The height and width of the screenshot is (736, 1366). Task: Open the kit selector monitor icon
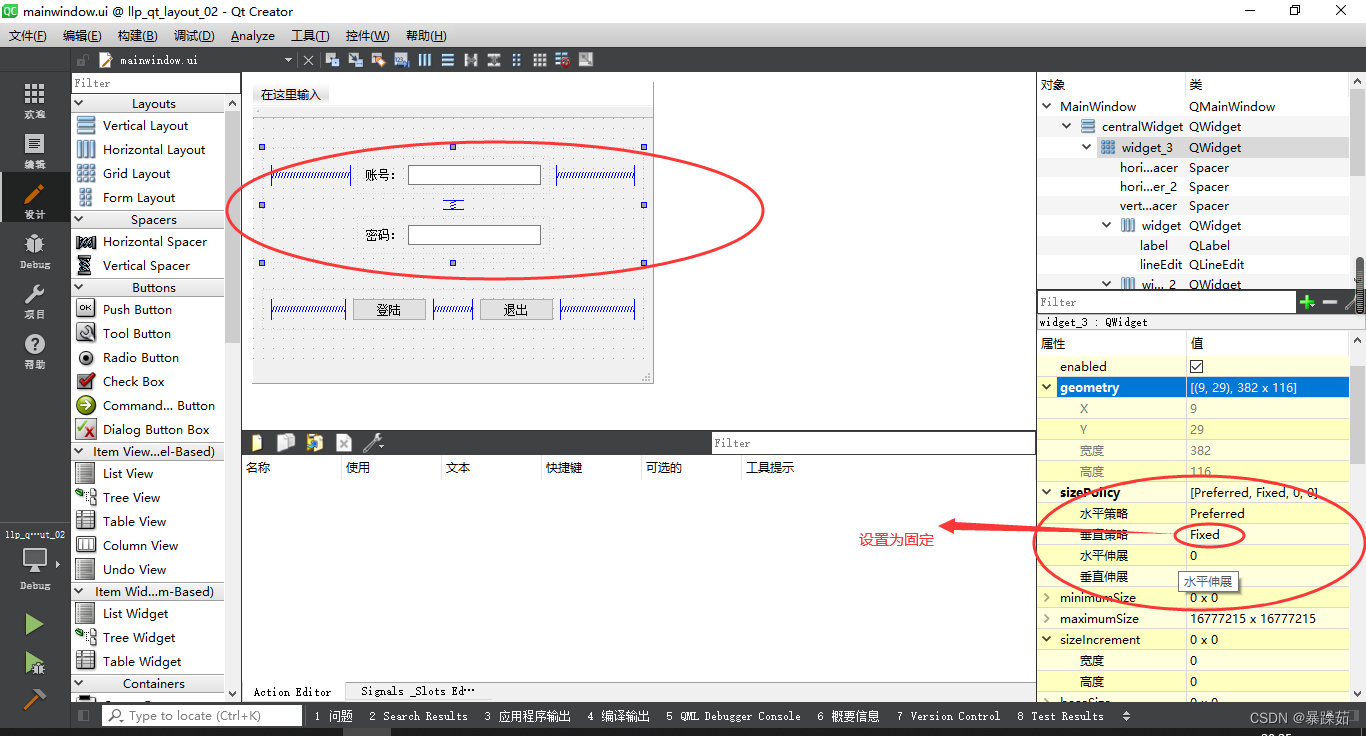tap(35, 559)
